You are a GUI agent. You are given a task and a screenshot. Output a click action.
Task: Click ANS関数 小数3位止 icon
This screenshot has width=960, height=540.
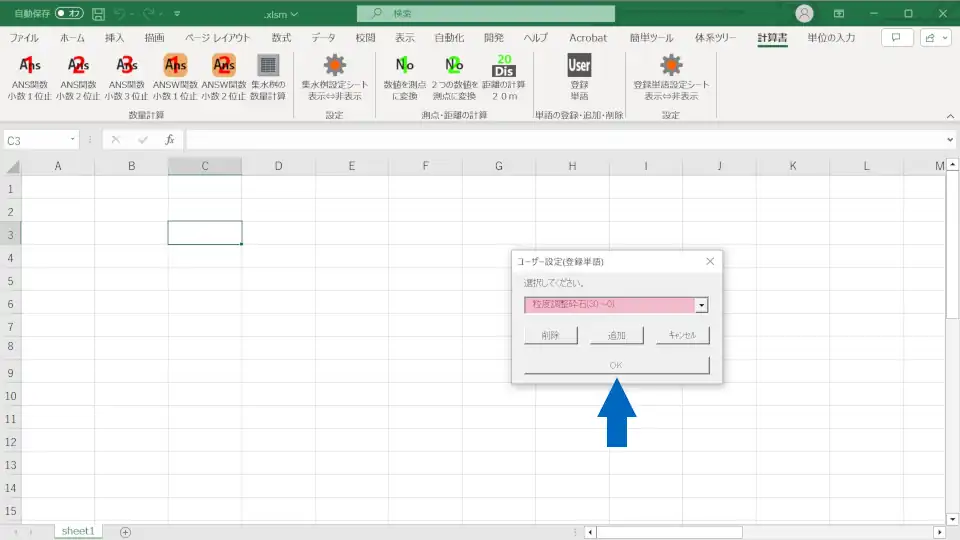coord(127,65)
